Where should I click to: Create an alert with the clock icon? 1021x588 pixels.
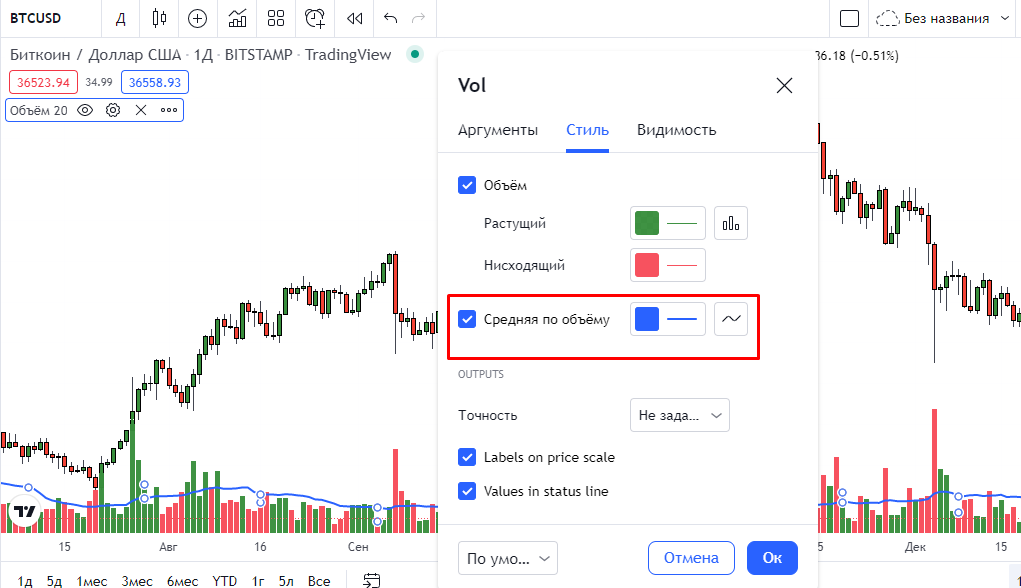(x=315, y=18)
